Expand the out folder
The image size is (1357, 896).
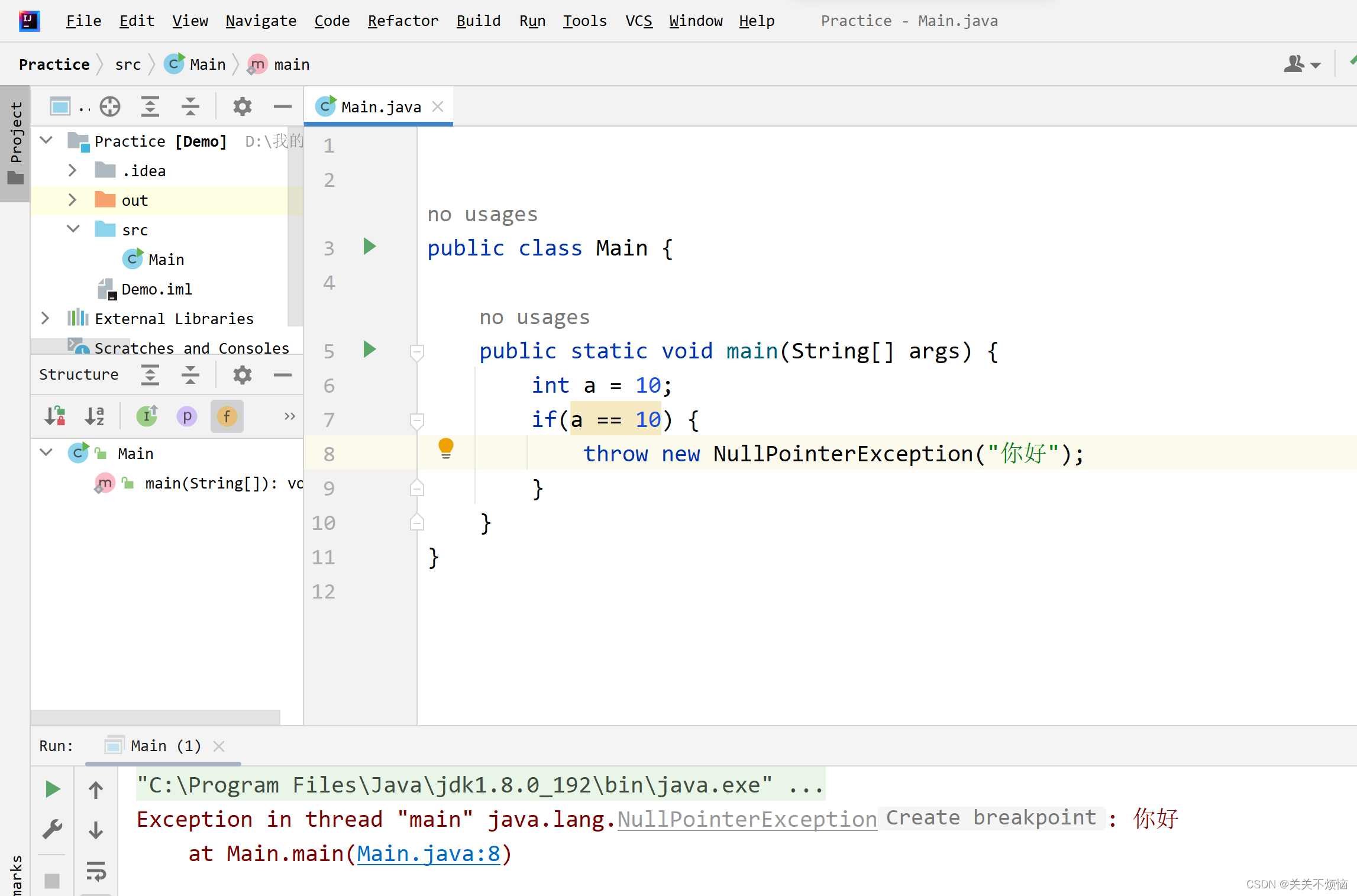(72, 200)
